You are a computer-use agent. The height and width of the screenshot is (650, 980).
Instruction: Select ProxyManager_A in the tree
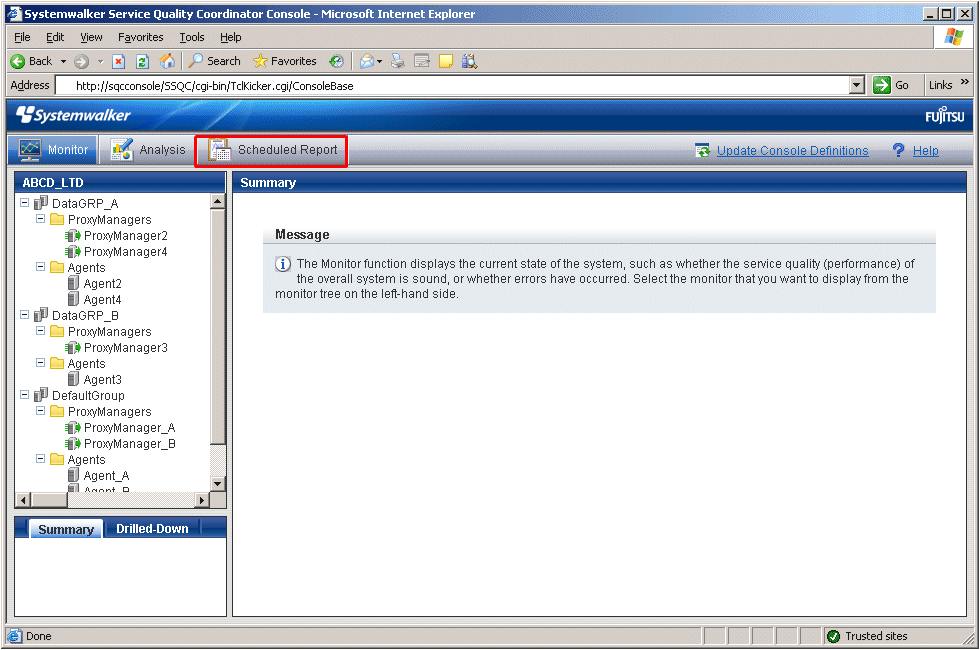(x=129, y=428)
